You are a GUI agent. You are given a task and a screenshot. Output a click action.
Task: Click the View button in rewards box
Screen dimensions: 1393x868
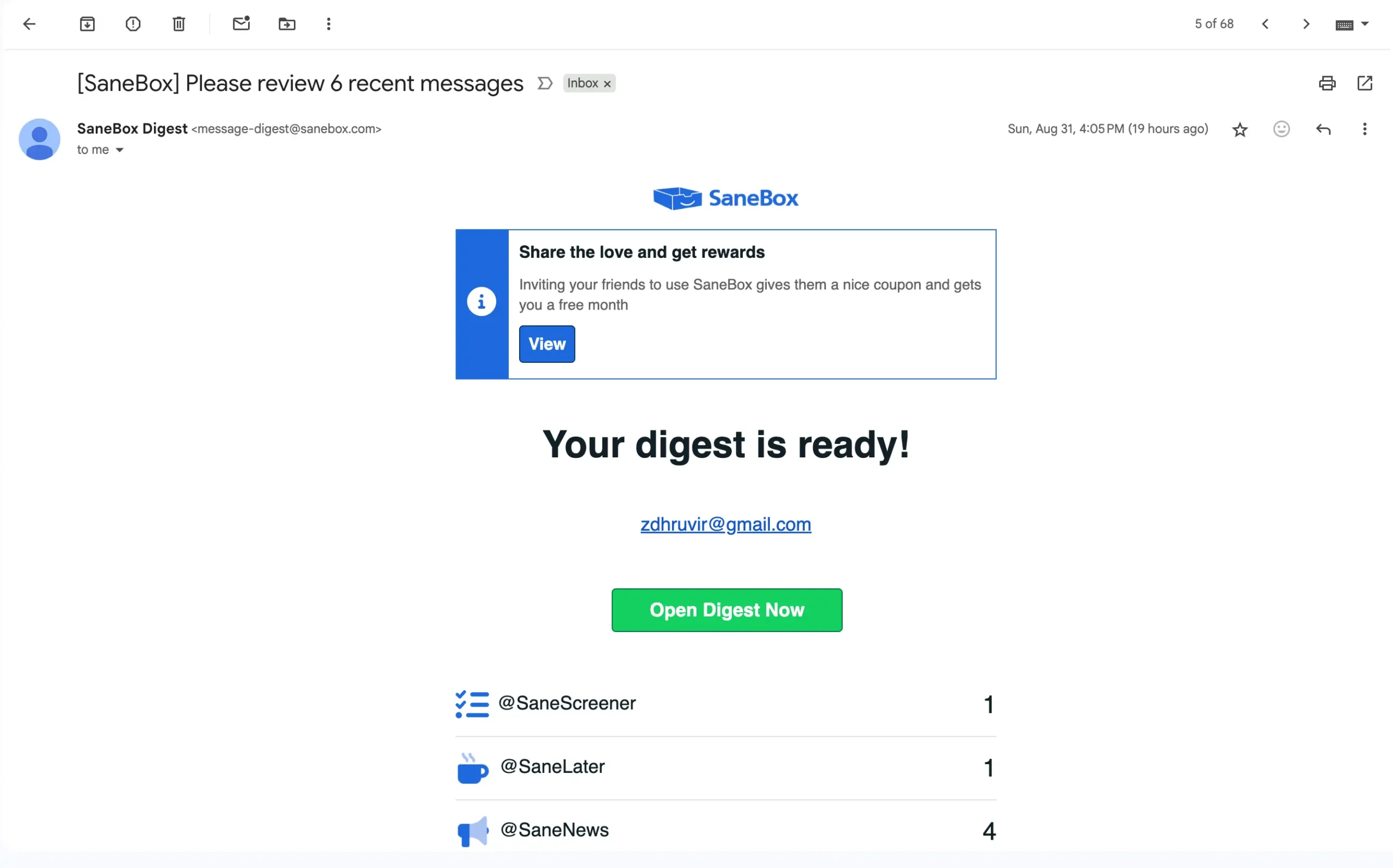click(x=547, y=344)
